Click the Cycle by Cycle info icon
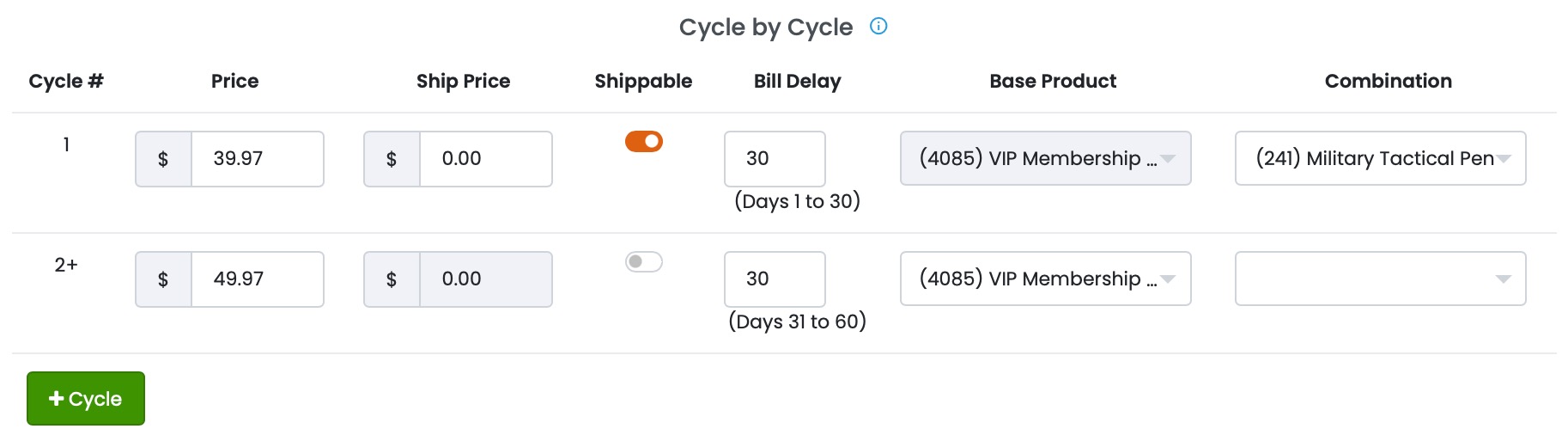 tap(878, 26)
